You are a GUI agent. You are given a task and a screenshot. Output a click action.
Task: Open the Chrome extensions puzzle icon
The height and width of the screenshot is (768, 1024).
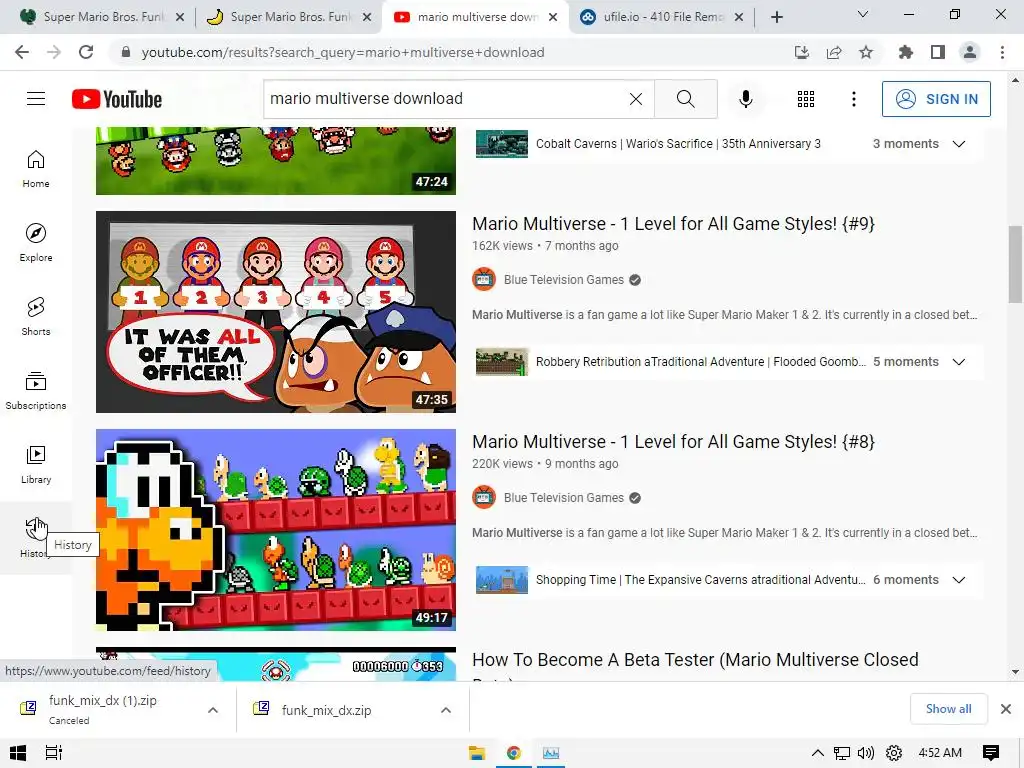tap(906, 52)
